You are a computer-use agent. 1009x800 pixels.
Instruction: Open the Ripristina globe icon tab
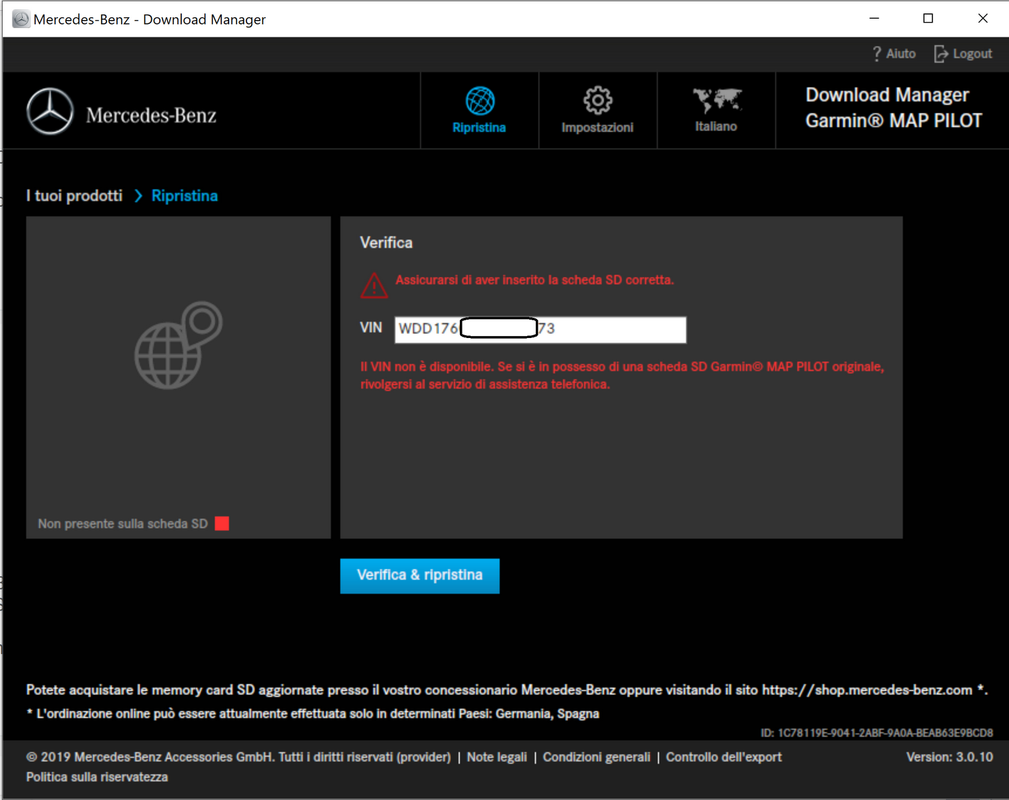[479, 110]
